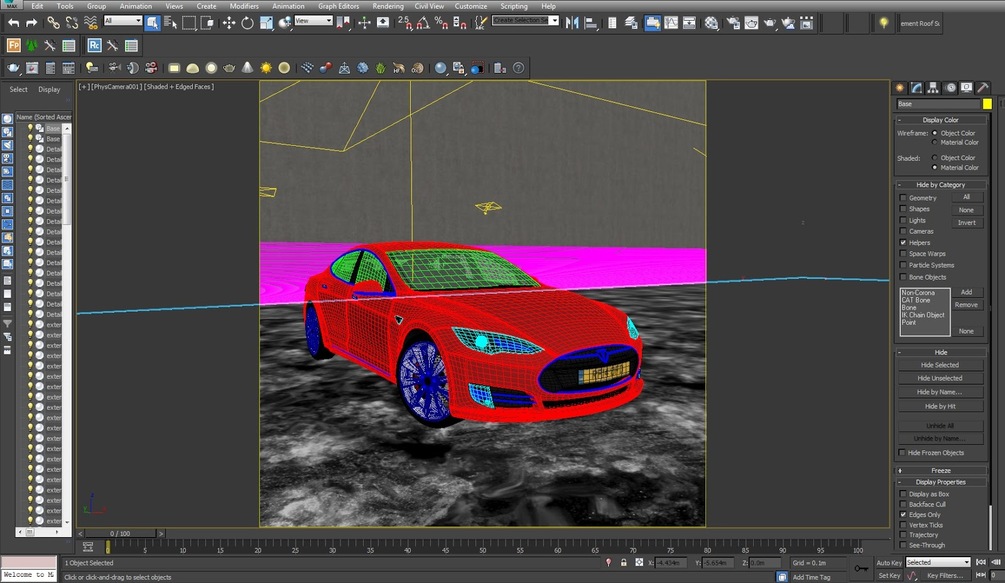Screen dimensions: 1005x583
Task: Choose the Bind to Space Warp tool
Action: (90, 23)
